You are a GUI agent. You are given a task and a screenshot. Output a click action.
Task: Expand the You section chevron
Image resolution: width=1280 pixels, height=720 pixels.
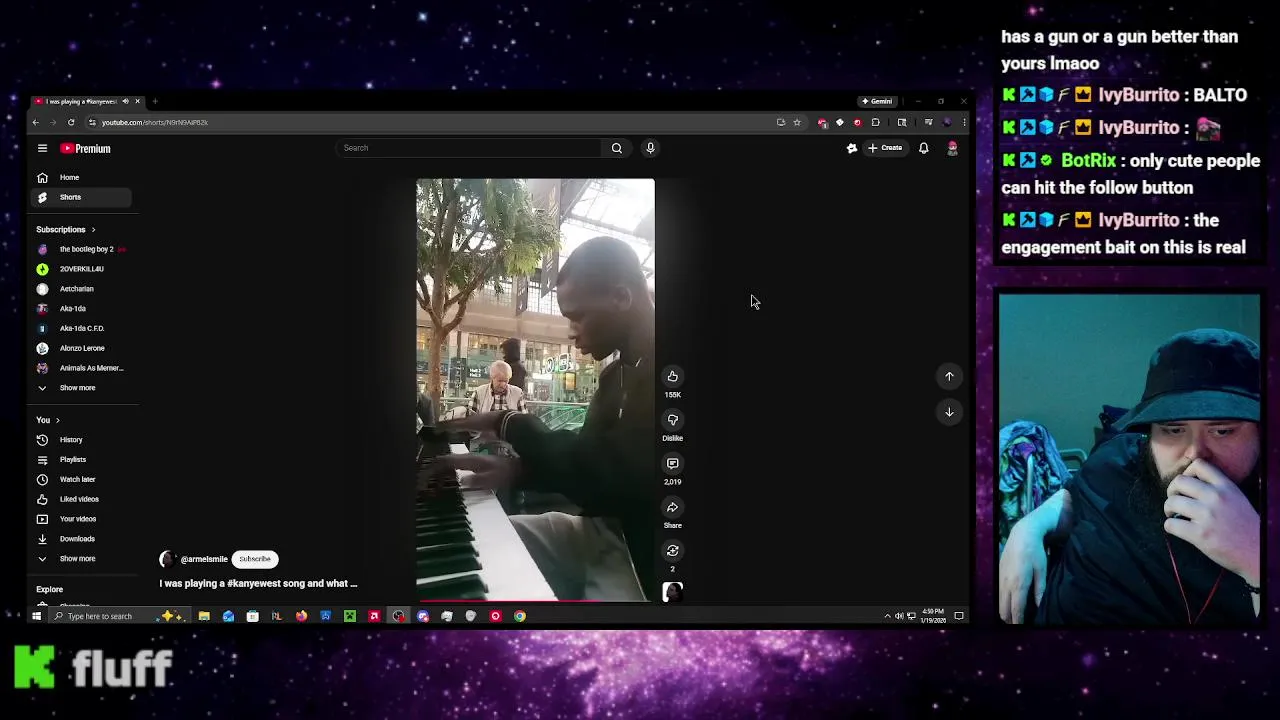58,420
